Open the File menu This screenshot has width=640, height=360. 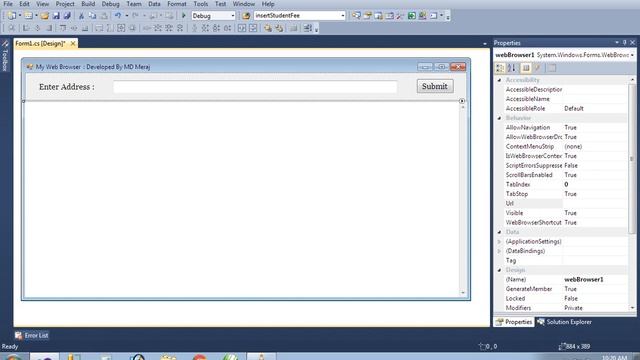pos(8,4)
